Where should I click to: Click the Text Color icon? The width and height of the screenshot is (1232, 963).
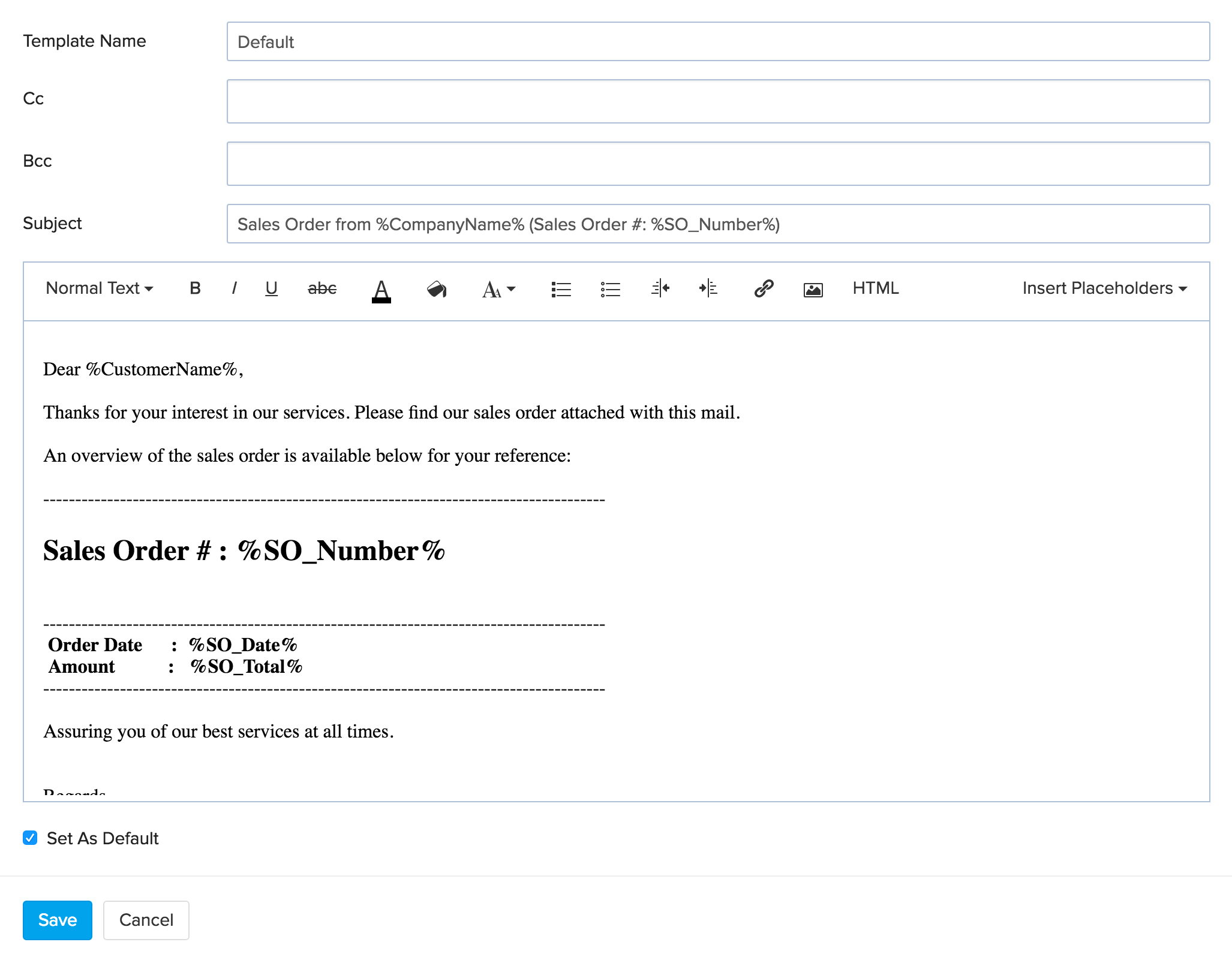(x=381, y=289)
